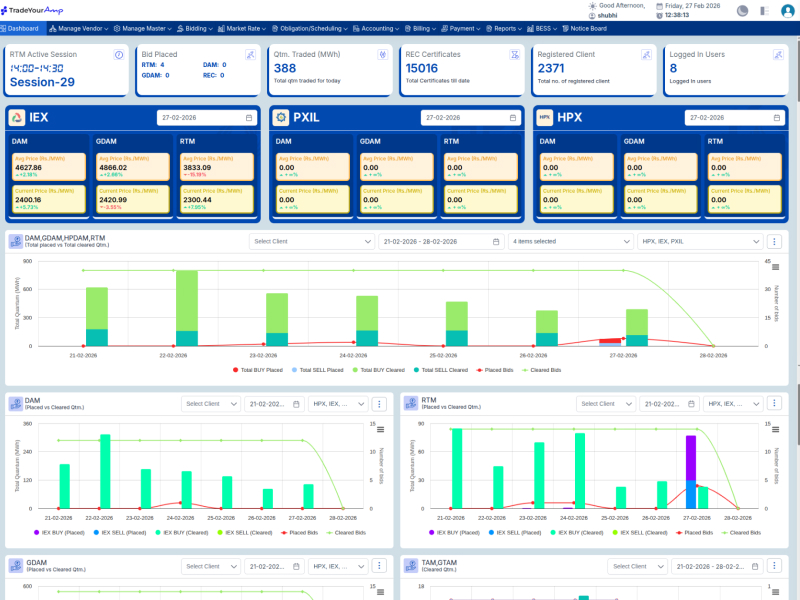Open the Payment menu
This screenshot has width=800, height=600.
[461, 29]
